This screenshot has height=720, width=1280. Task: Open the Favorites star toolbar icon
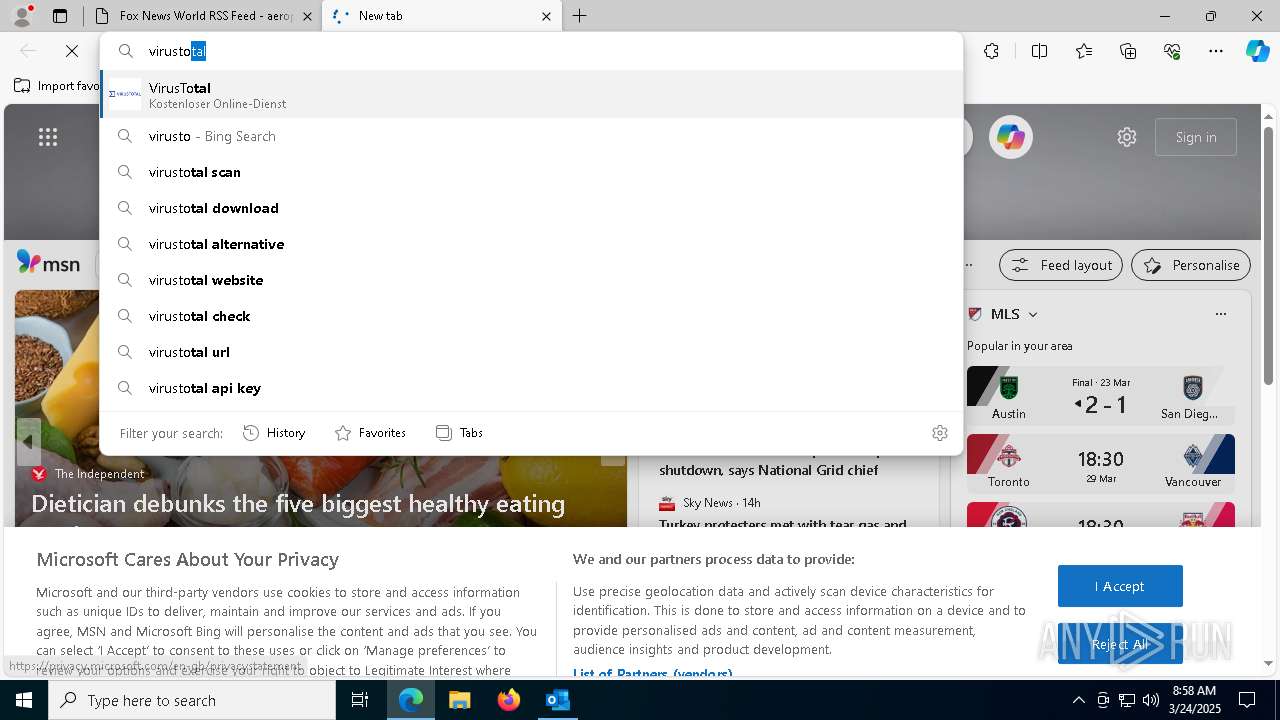coord(1084,51)
